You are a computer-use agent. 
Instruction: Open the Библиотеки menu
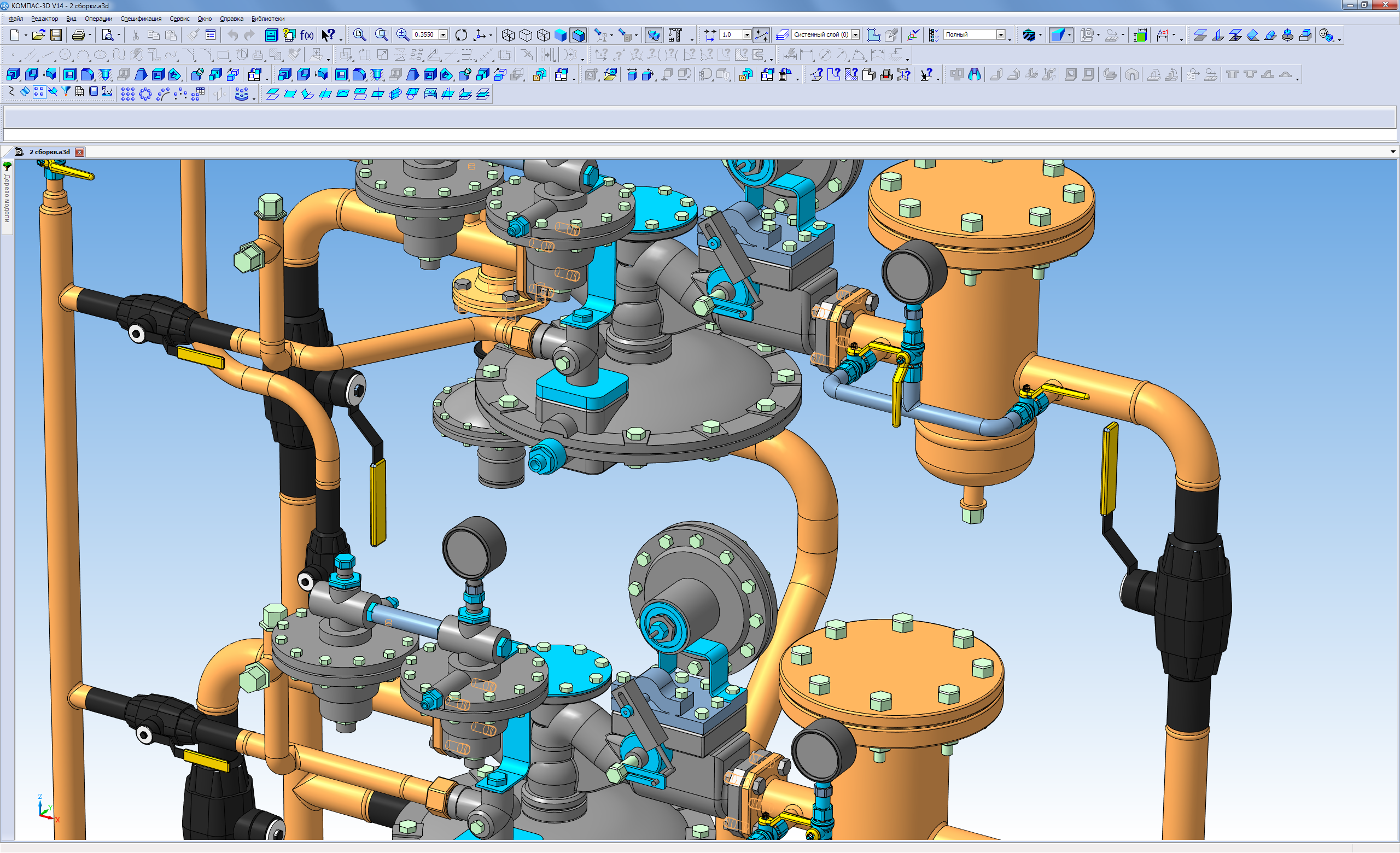point(267,19)
